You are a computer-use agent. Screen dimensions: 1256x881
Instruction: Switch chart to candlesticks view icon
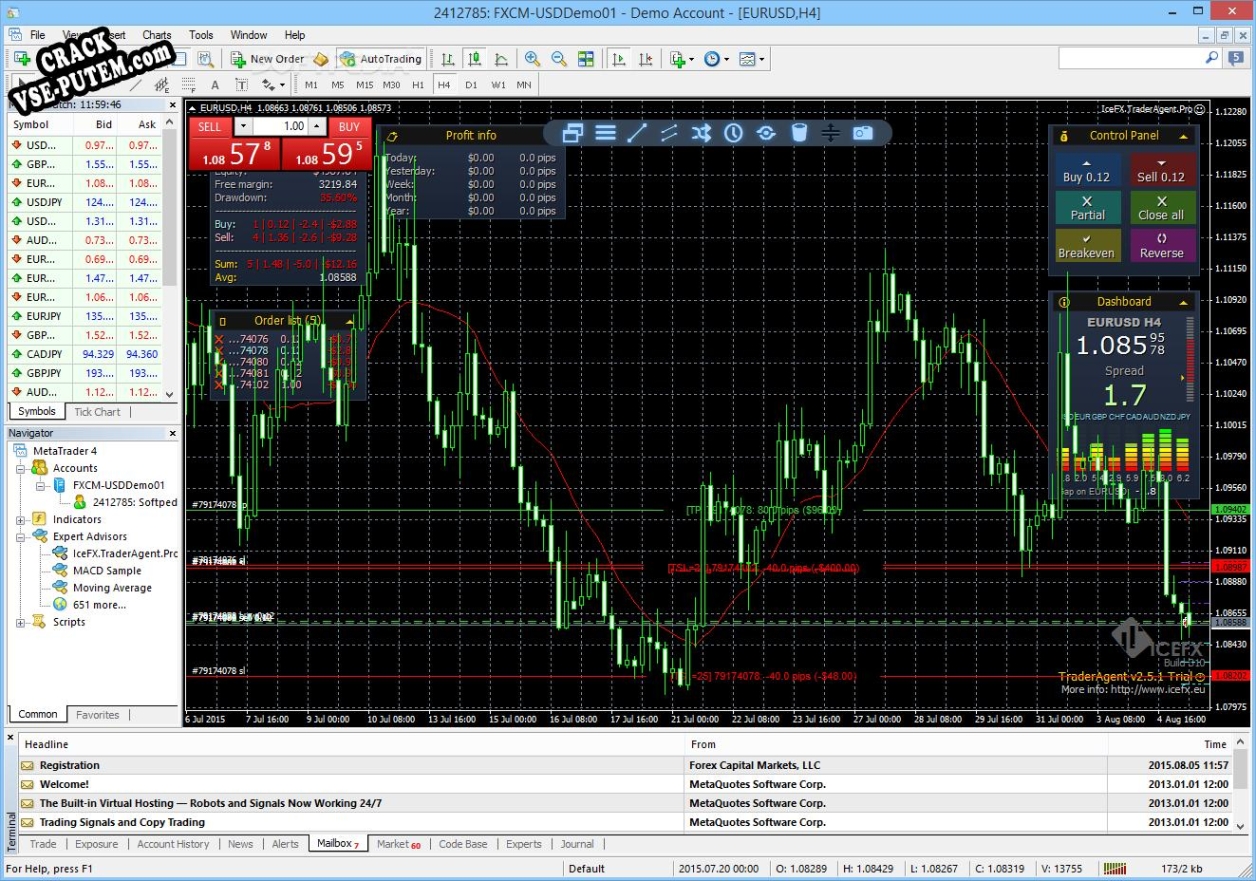tap(474, 59)
